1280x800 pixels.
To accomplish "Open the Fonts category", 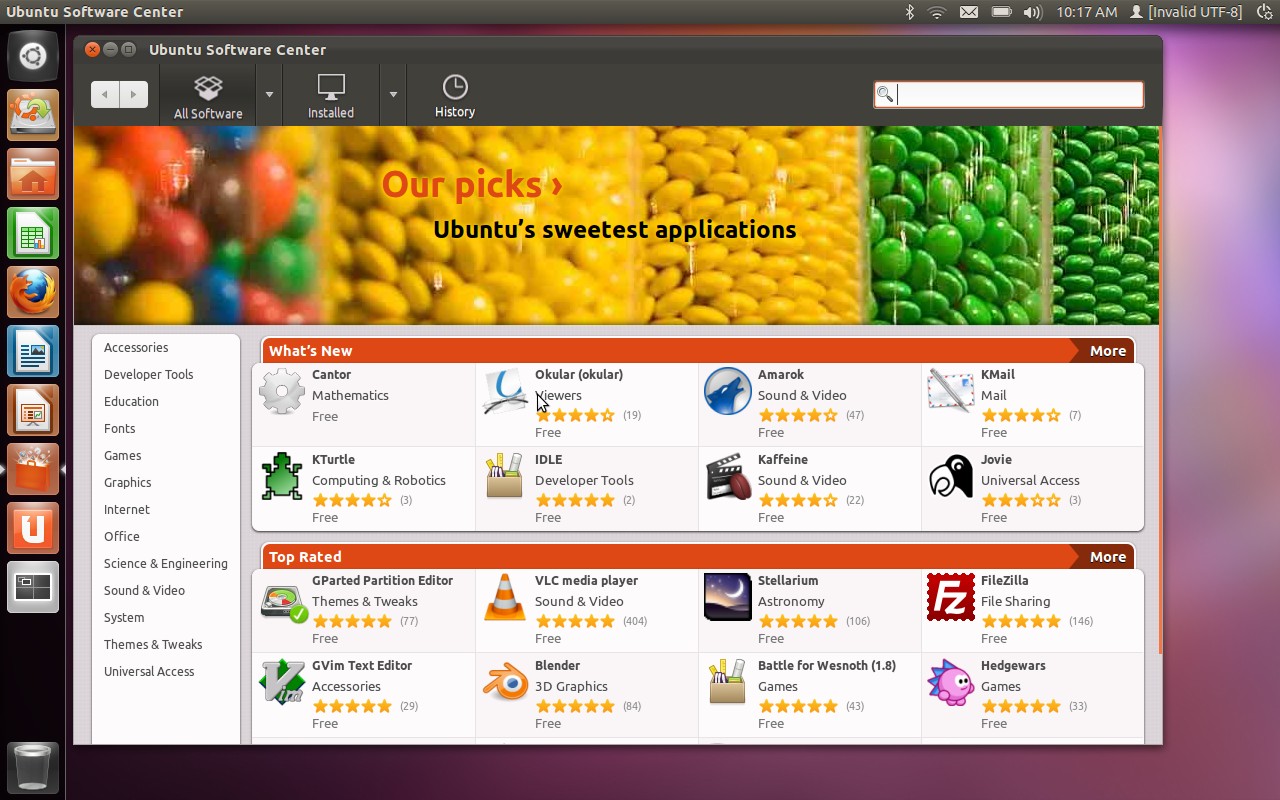I will coord(119,428).
